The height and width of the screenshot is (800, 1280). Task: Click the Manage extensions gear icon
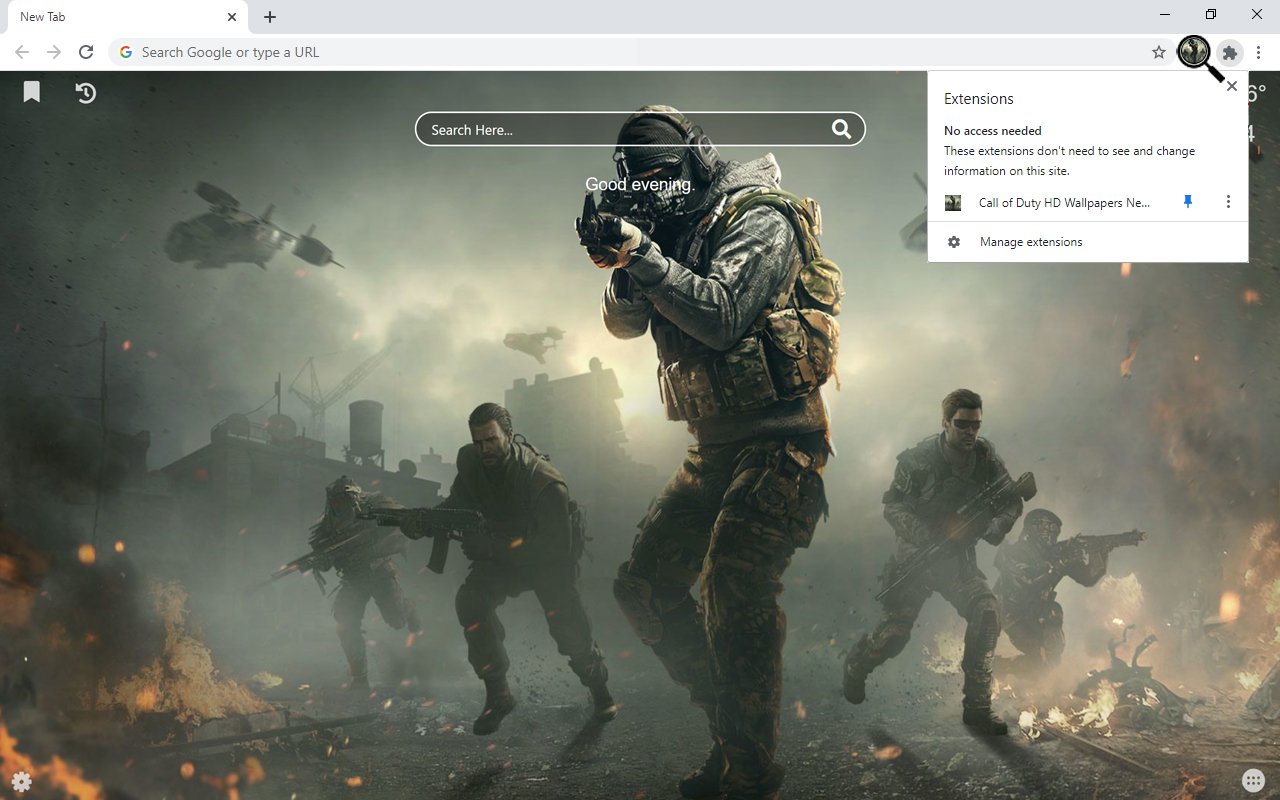click(x=954, y=242)
